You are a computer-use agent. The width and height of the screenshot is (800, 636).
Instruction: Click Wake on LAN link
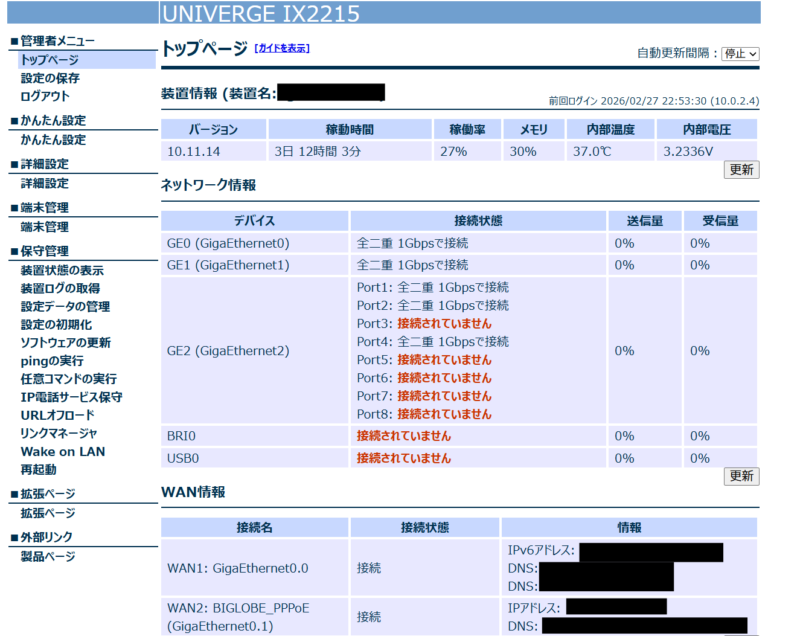click(x=62, y=451)
